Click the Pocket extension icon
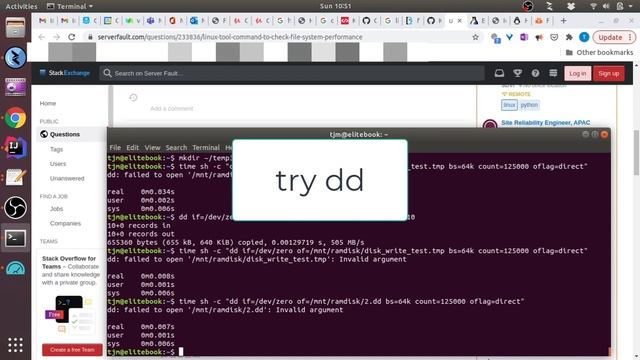The image size is (640, 360). pos(554,37)
